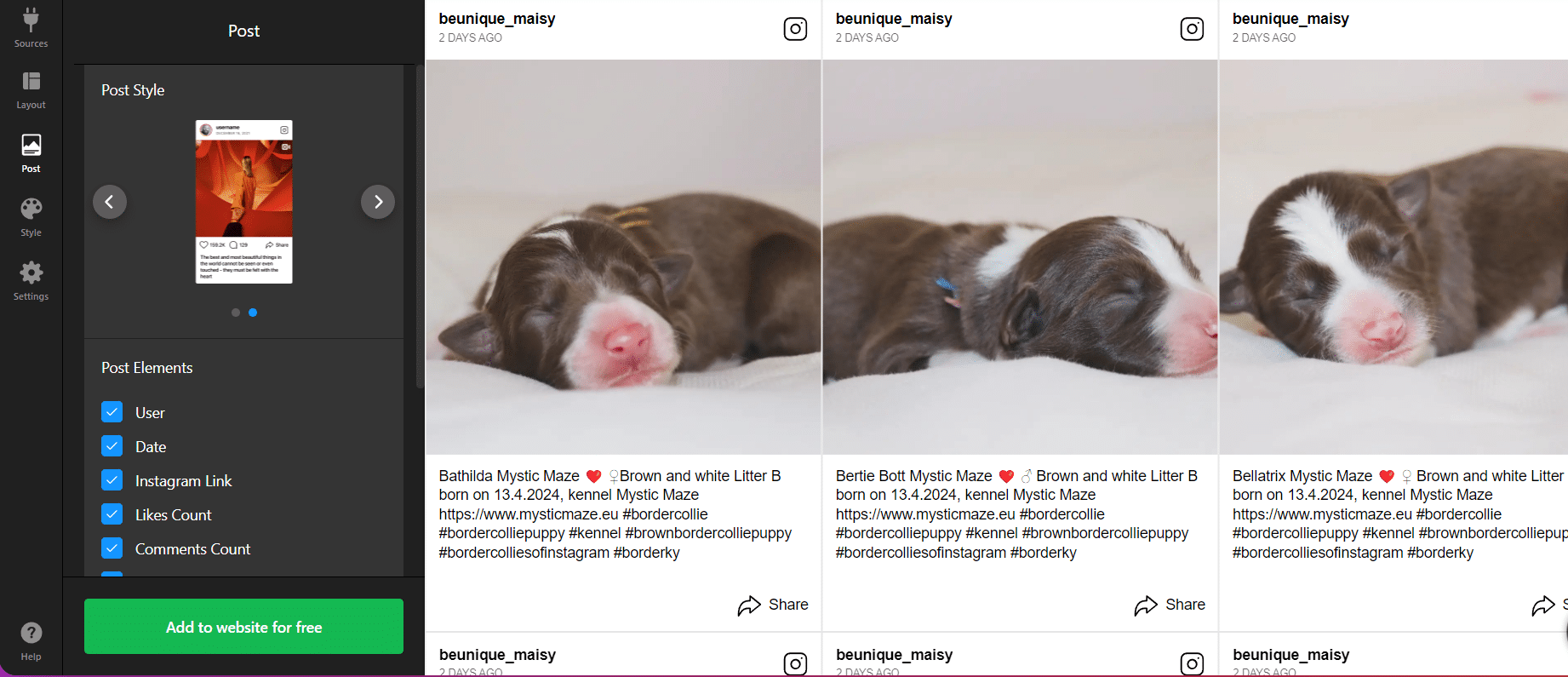Click Add to website for free button
The width and height of the screenshot is (1568, 677).
click(243, 627)
